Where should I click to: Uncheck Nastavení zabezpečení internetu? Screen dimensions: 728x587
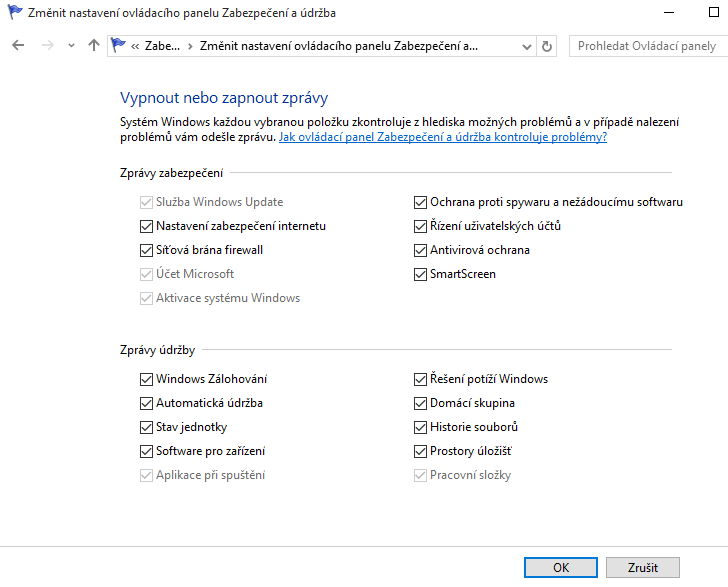(146, 226)
